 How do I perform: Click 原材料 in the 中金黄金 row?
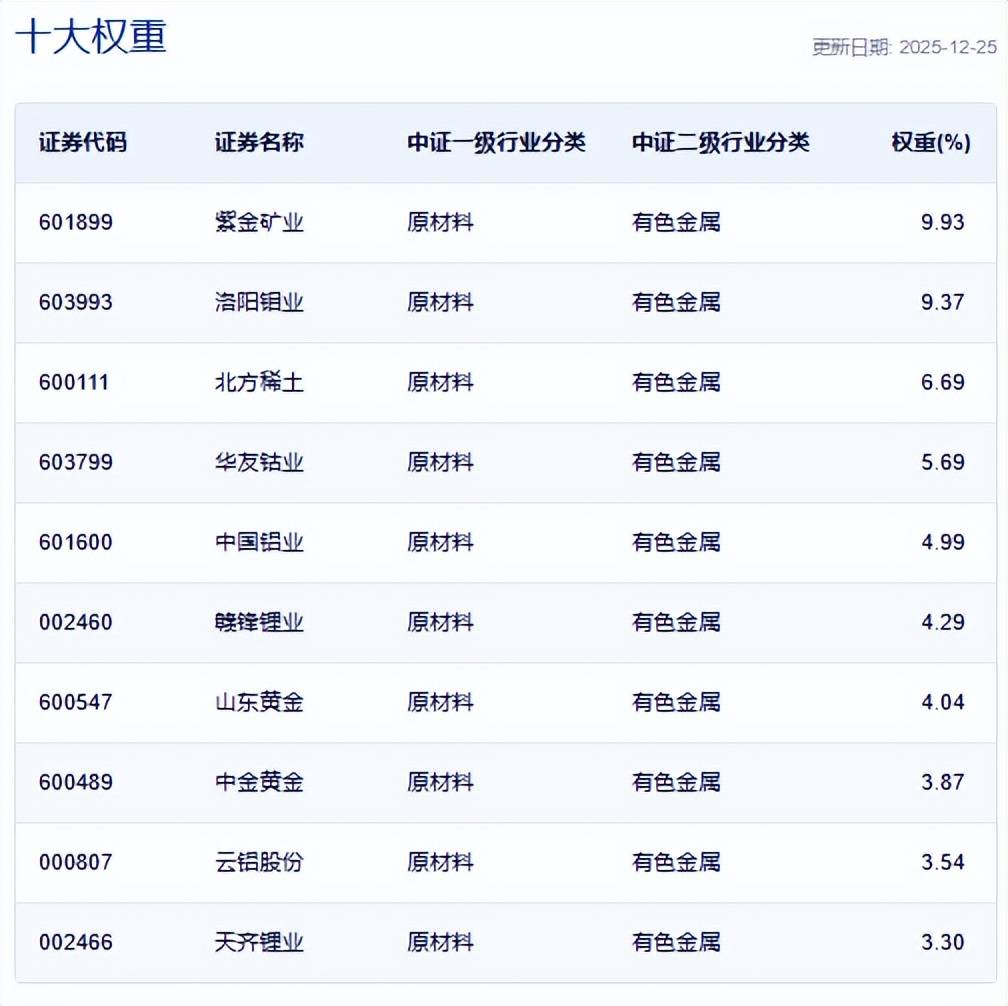pos(440,782)
